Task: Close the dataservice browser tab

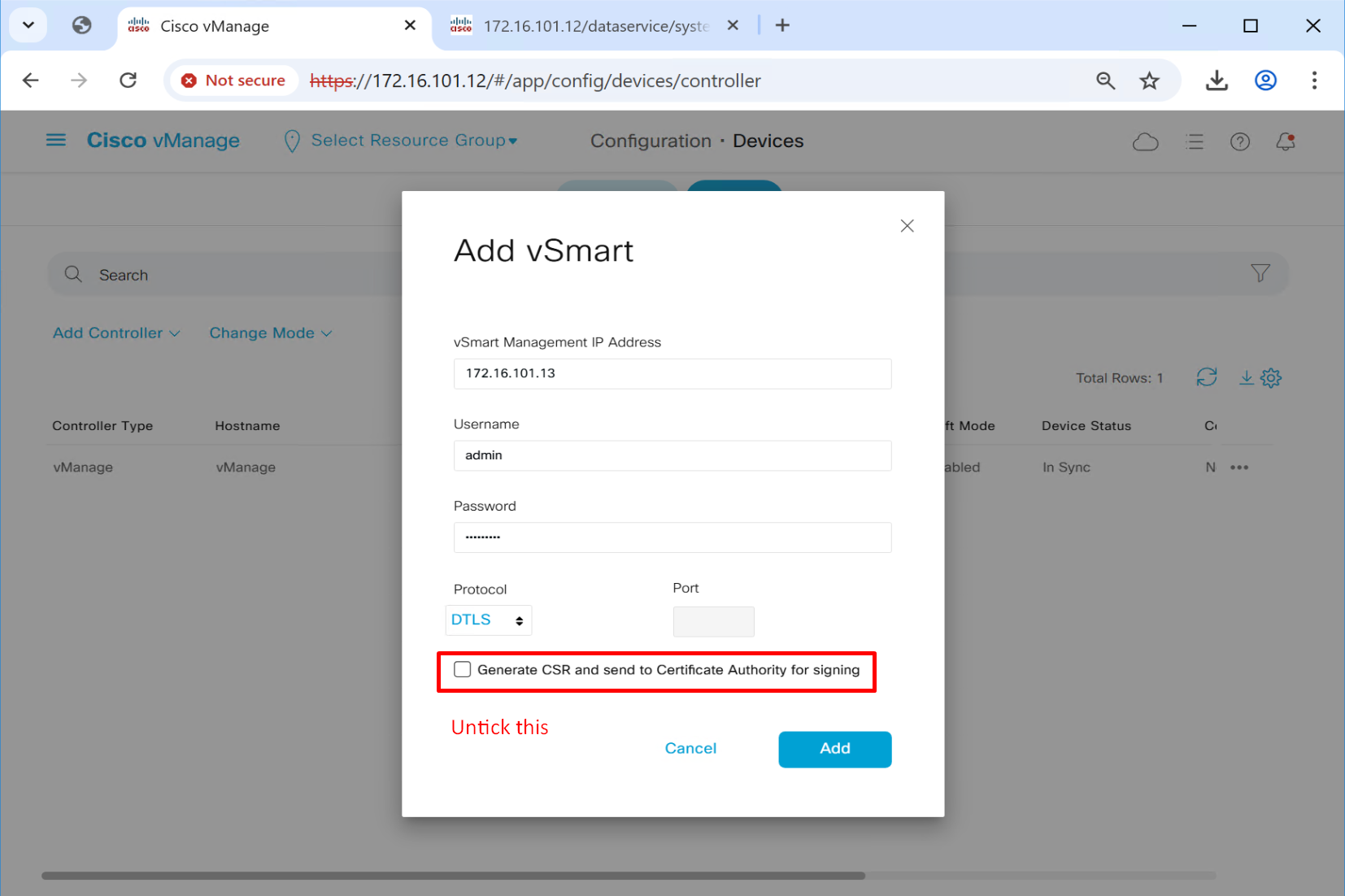Action: point(733,25)
